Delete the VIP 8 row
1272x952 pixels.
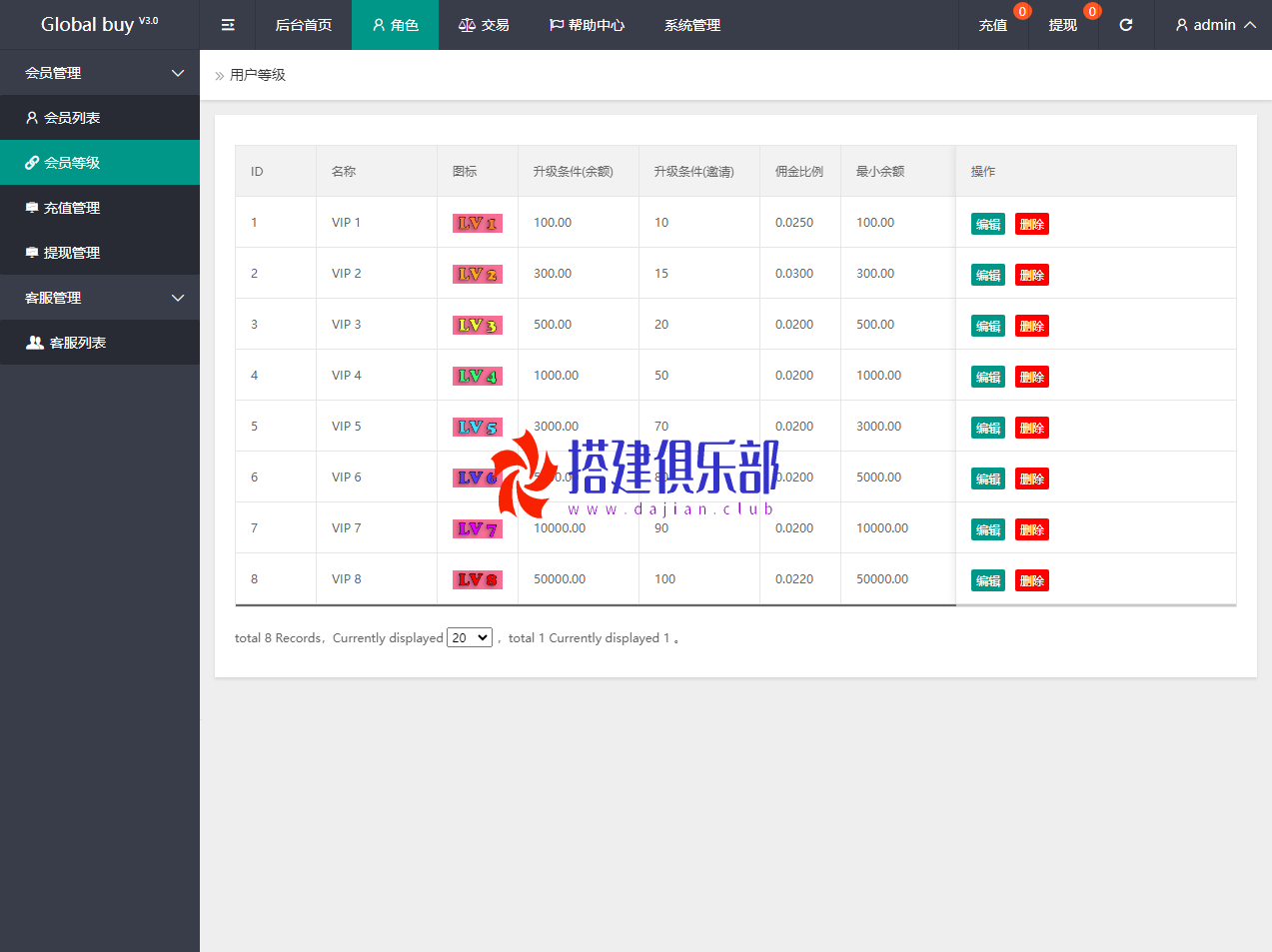(1032, 580)
